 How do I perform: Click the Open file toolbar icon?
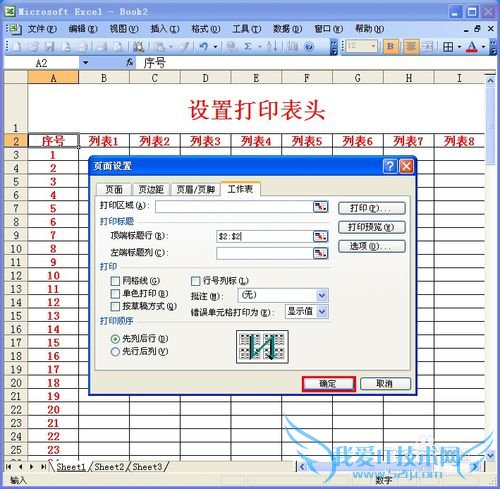tap(33, 47)
